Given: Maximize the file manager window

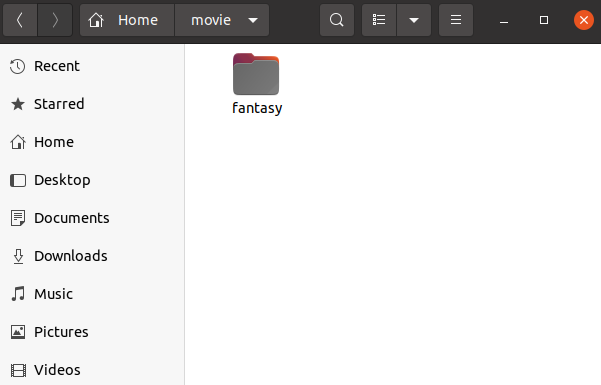Looking at the screenshot, I should pos(544,20).
